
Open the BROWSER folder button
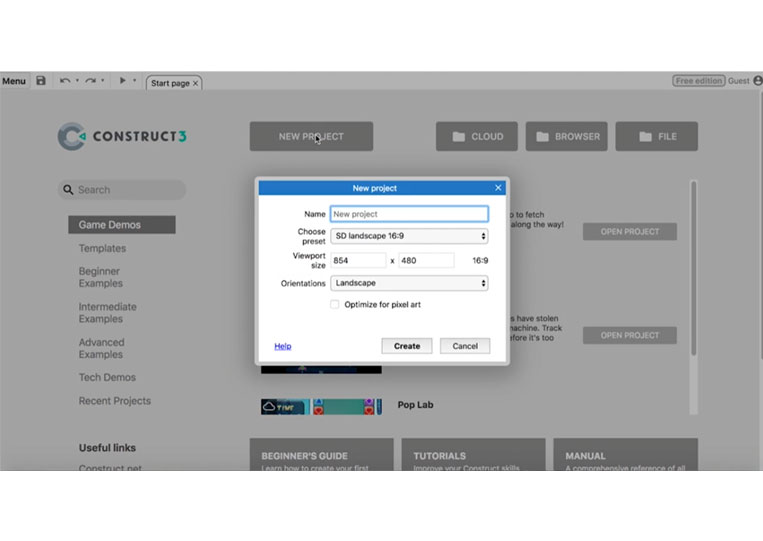tap(566, 137)
